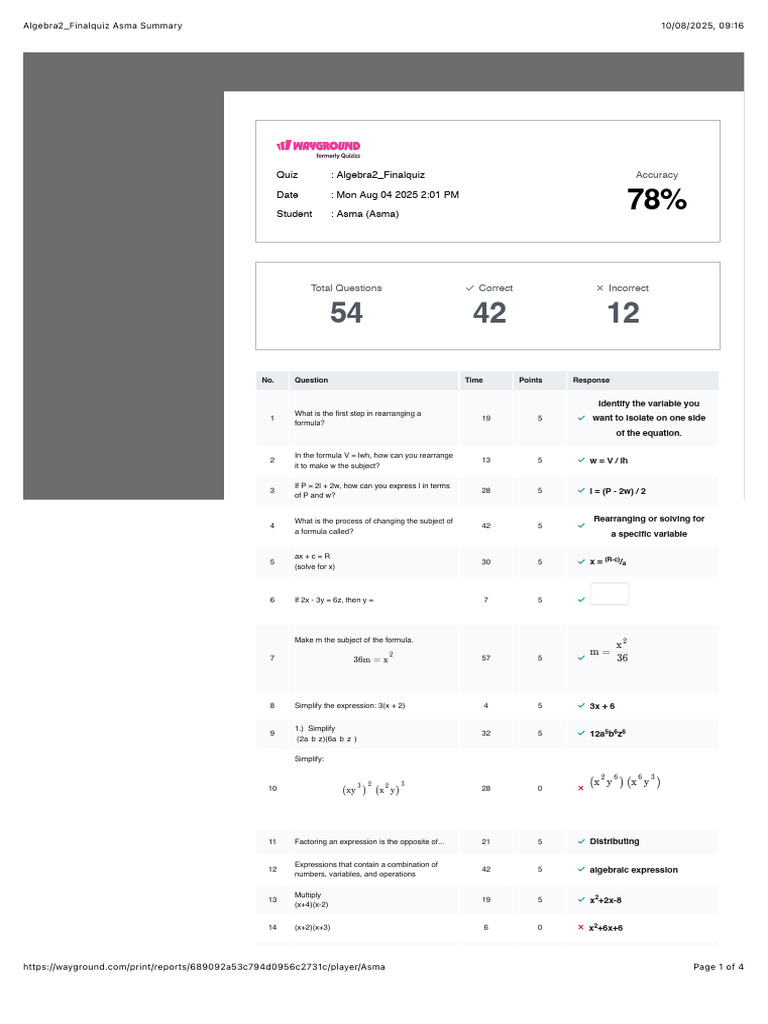Click the Points column header
768x1024 pixels.
point(530,380)
